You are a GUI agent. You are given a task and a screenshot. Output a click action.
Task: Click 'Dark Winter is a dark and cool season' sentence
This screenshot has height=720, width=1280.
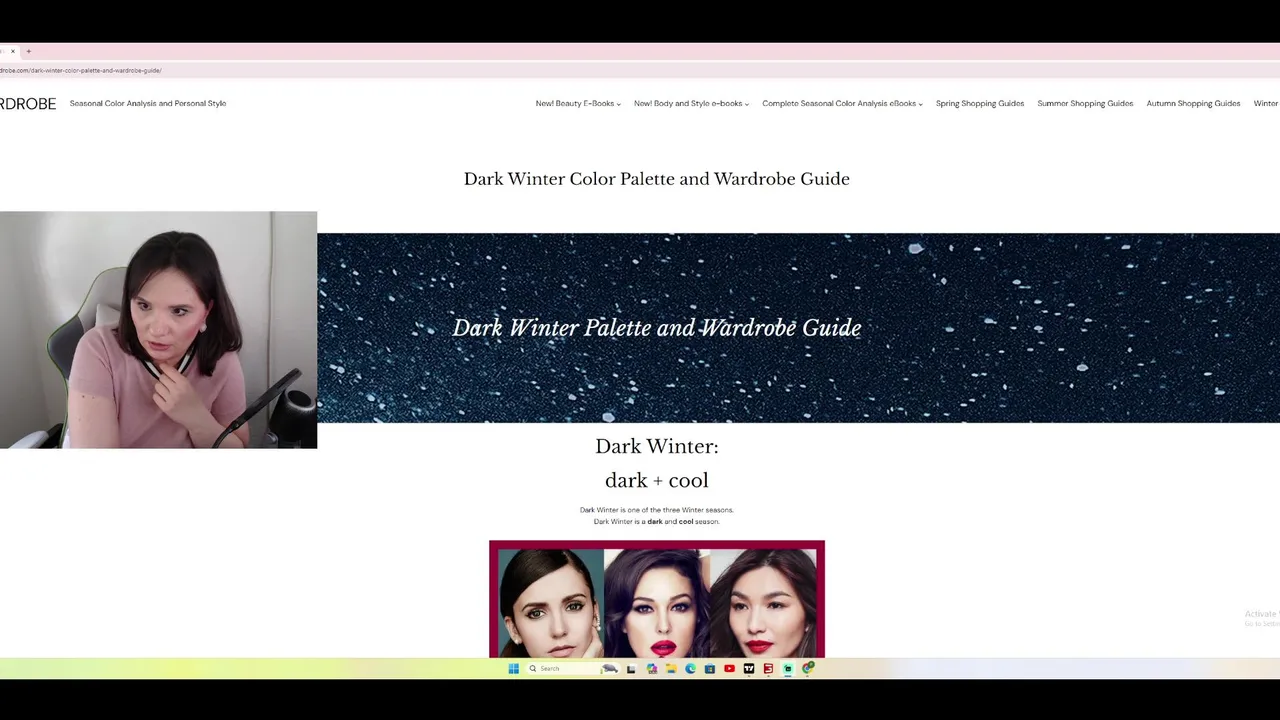[656, 521]
